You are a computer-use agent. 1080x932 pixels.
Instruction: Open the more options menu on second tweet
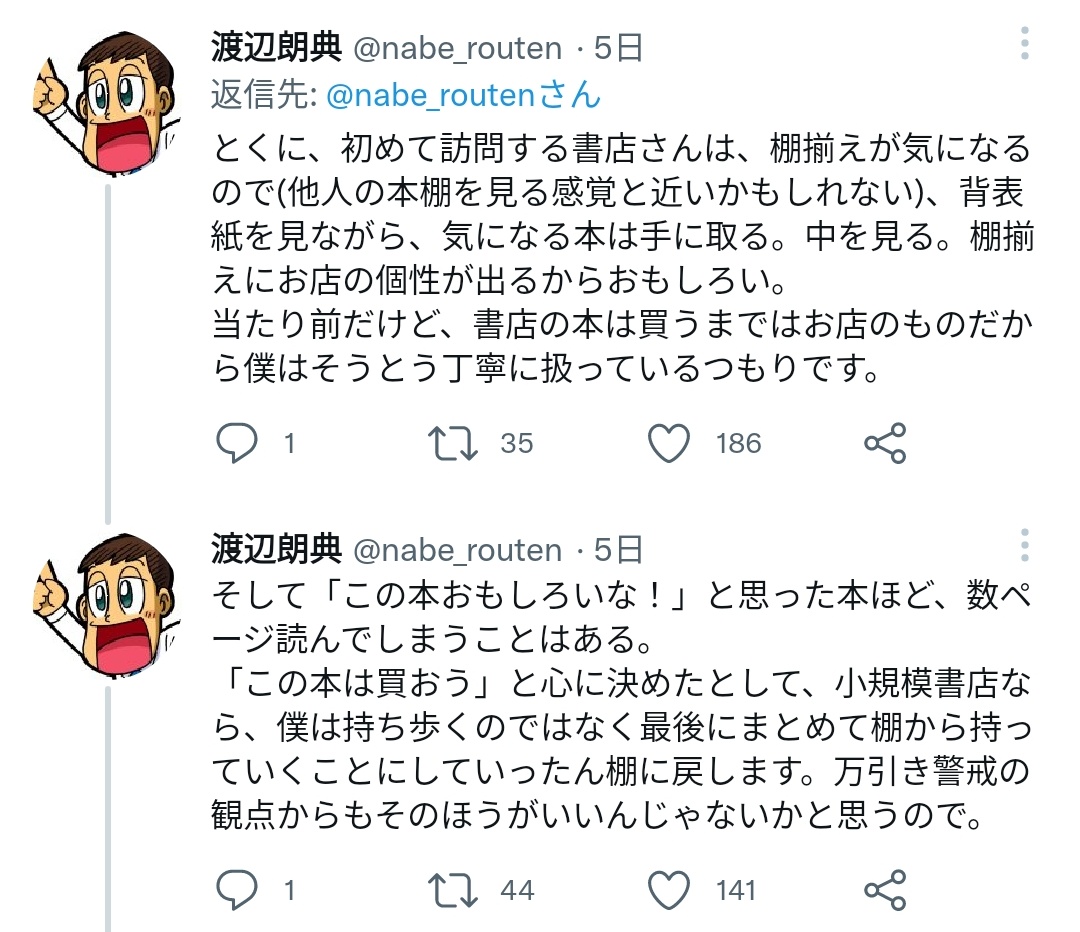point(1024,546)
